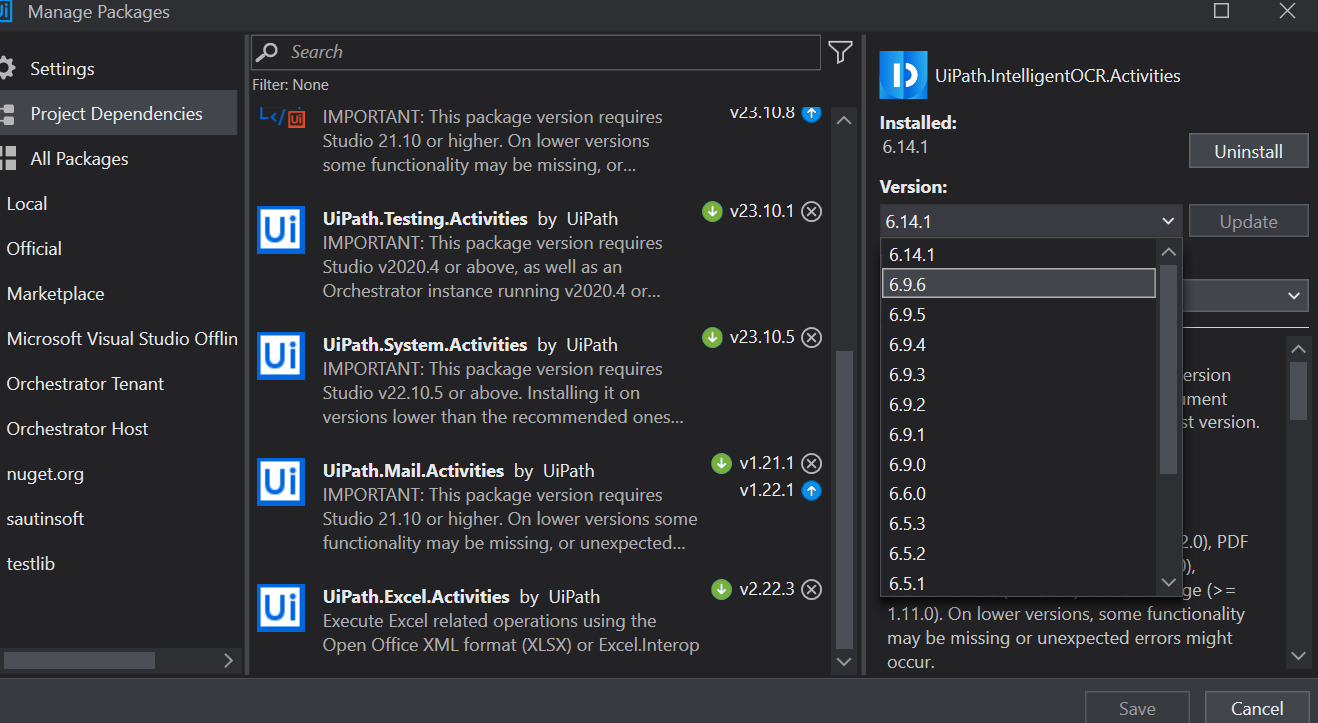The image size is (1318, 723).
Task: Choose version 6.6.0 in the version list
Action: [1018, 494]
